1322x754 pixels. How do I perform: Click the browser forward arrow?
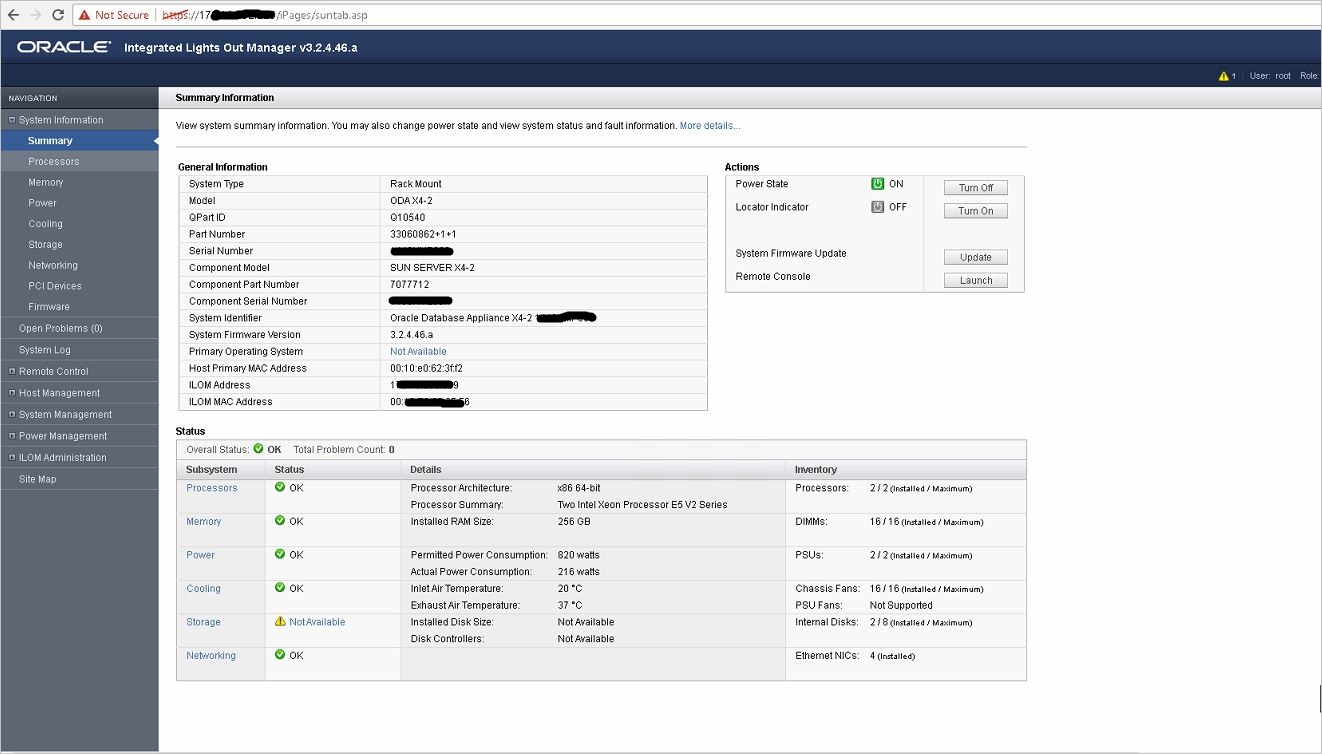35,15
